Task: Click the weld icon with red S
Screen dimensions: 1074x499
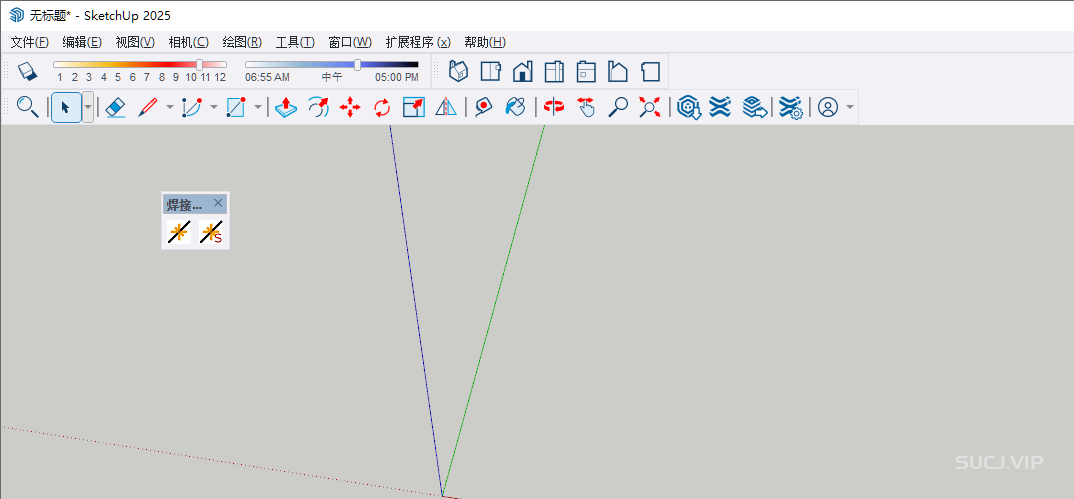Action: [x=211, y=232]
